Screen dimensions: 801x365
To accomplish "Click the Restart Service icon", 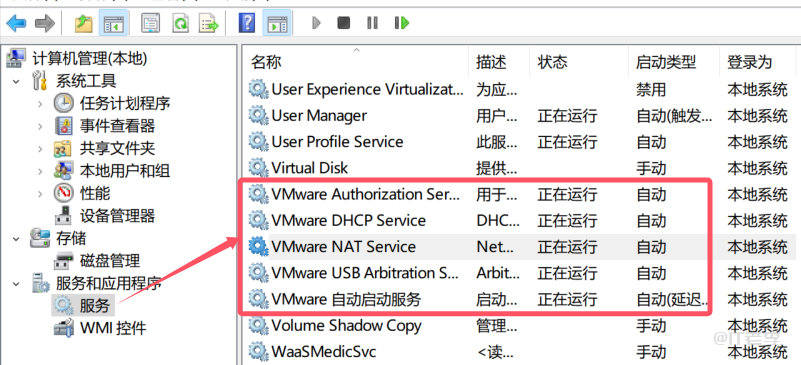I will tap(402, 23).
